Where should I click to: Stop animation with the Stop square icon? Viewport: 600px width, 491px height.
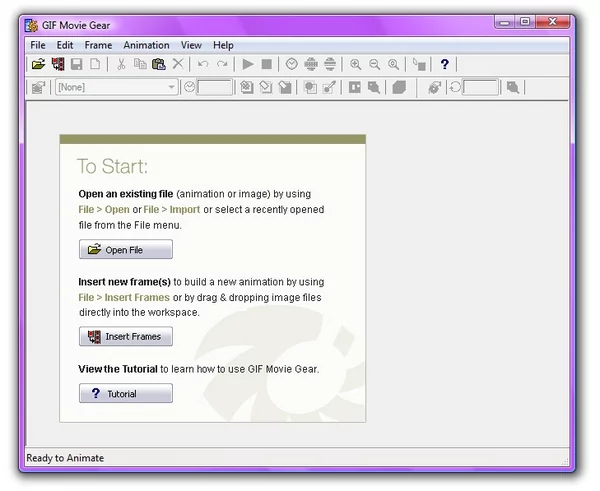[267, 64]
